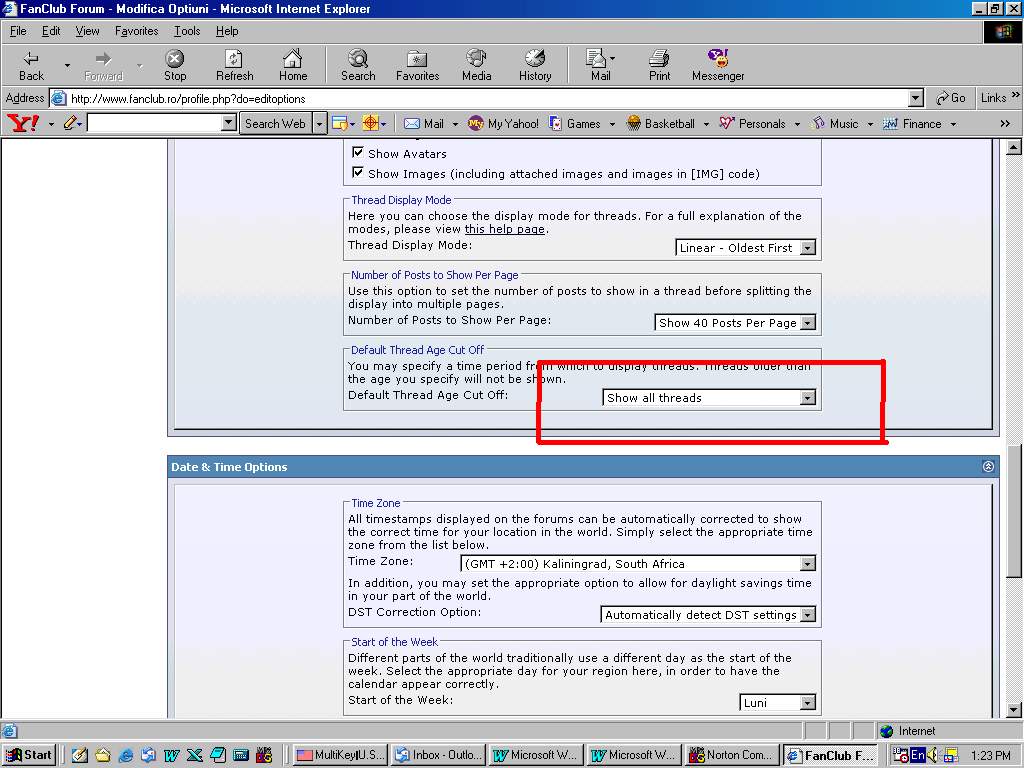Viewport: 1024px width, 768px height.
Task: Open the Thread Display Mode dropdown
Action: coord(745,248)
